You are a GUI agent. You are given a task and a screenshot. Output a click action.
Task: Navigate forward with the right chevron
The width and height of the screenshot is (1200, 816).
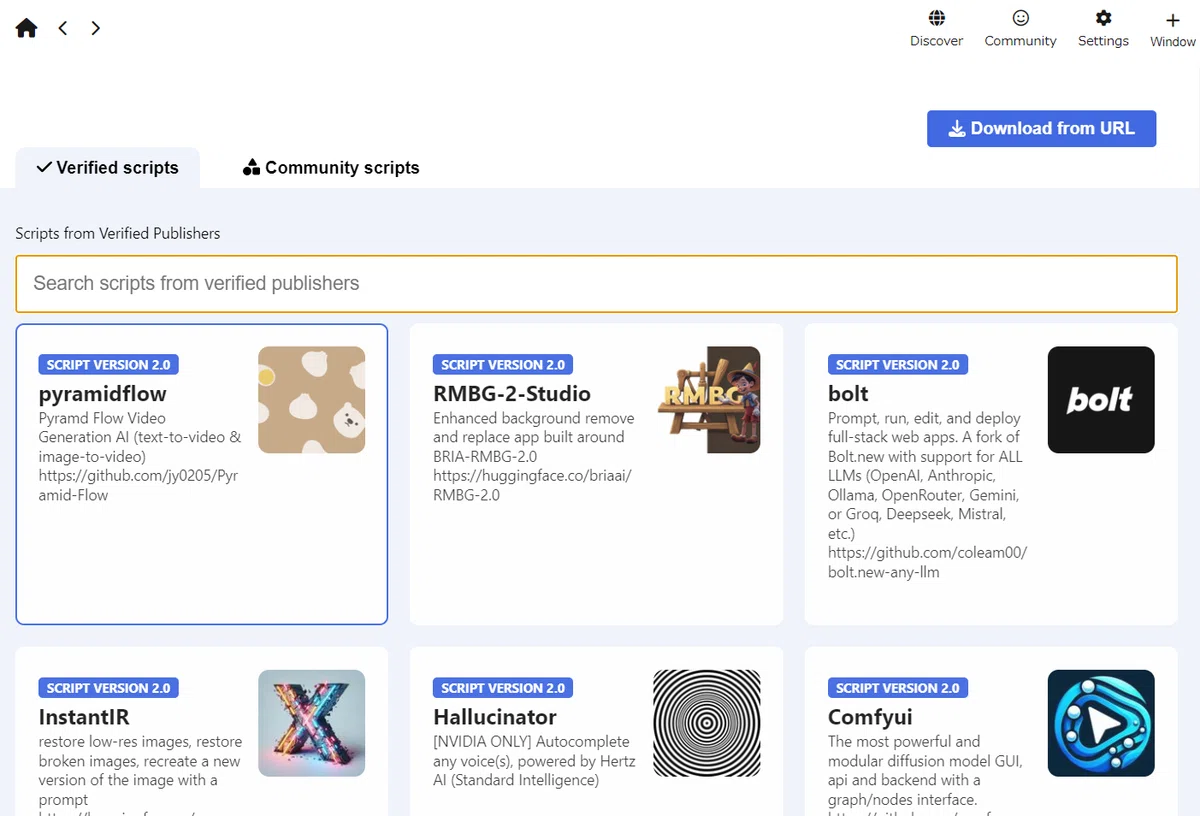95,28
